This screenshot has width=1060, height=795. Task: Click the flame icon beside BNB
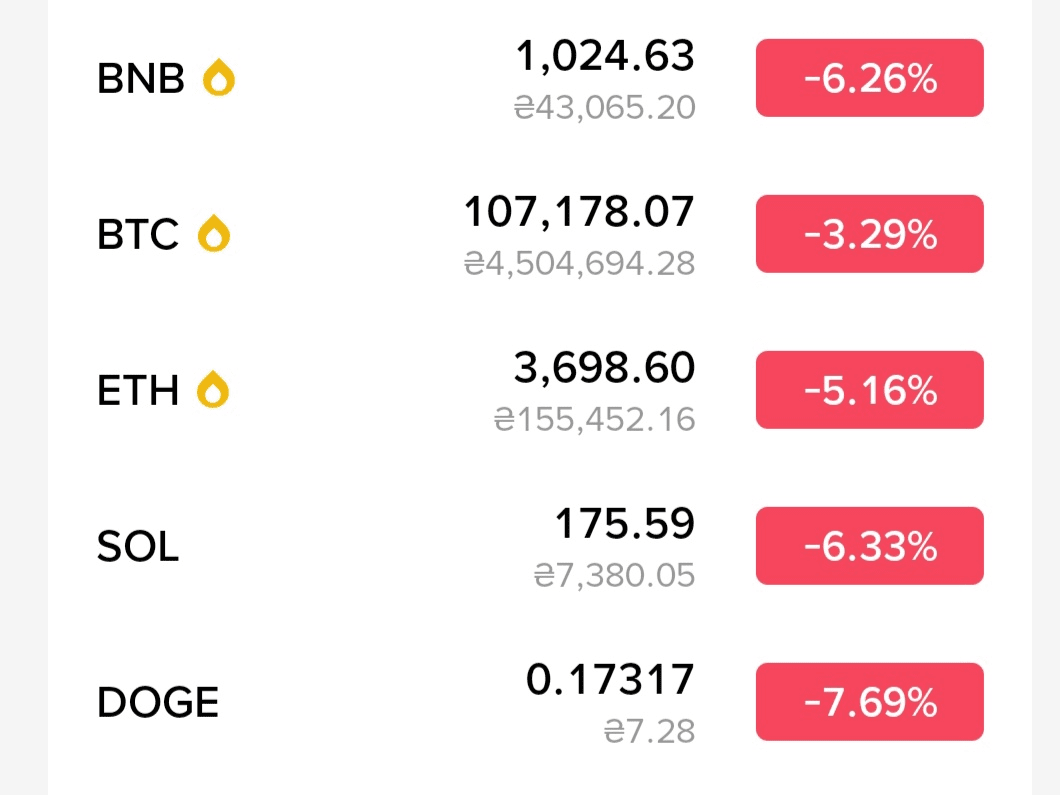218,78
